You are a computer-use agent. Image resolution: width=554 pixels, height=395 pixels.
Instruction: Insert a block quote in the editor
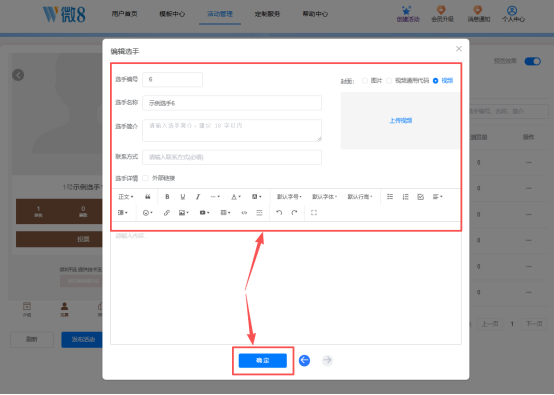[x=148, y=197]
